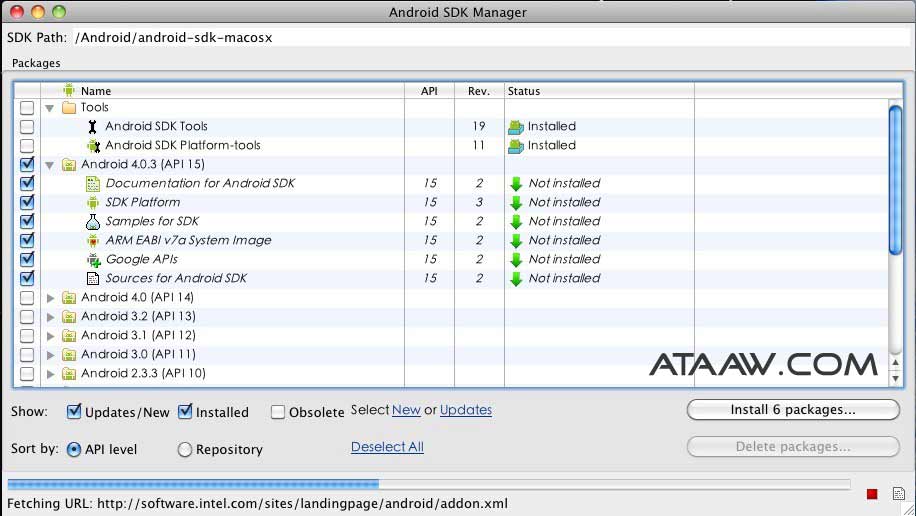The image size is (916, 516).
Task: Check the Android 4.0 (API 14) checkbox
Action: tap(27, 297)
